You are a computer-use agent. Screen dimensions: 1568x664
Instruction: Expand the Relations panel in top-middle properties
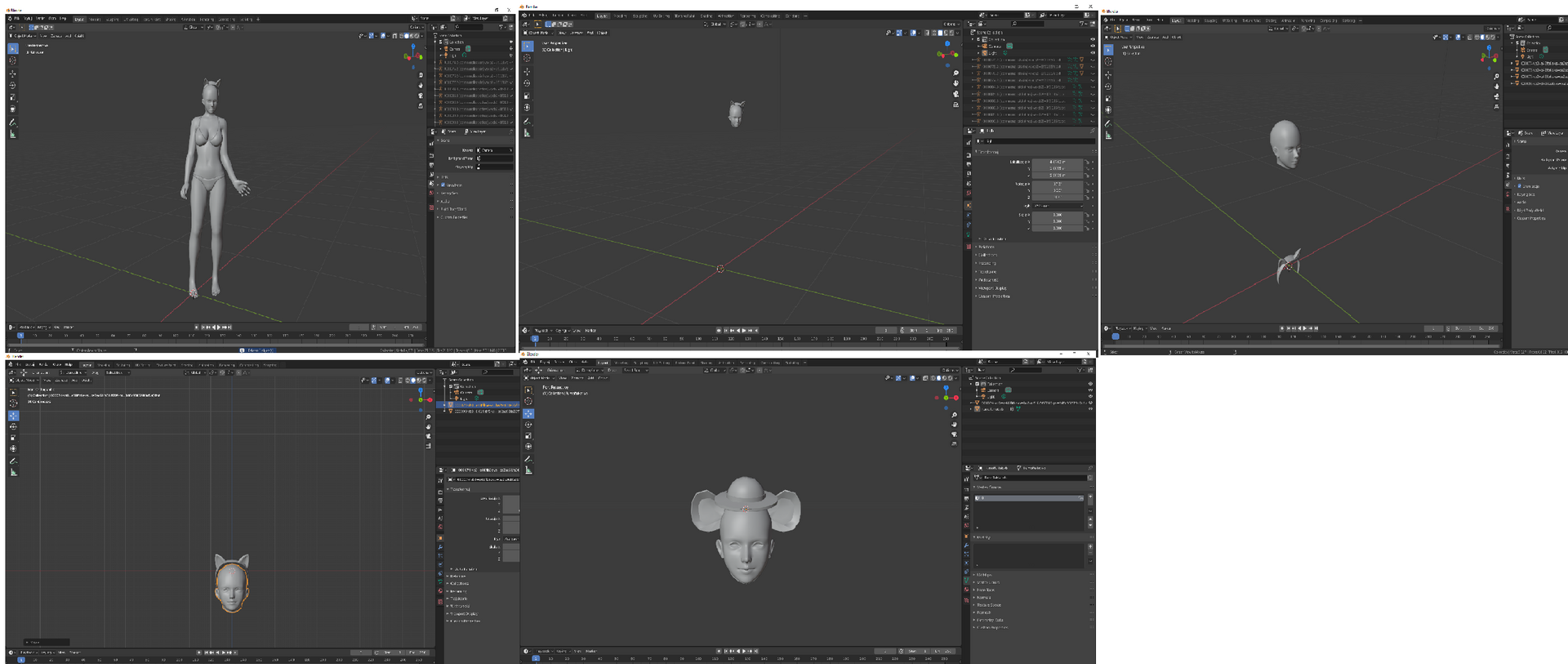point(987,247)
